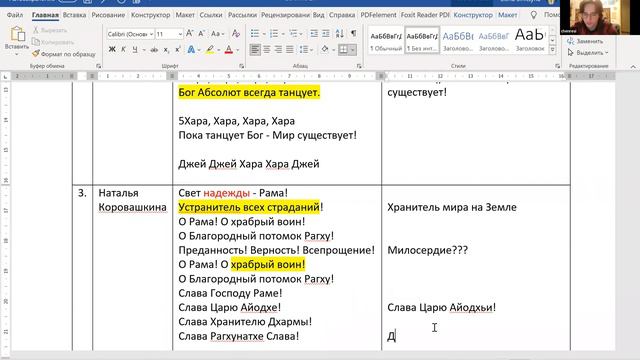Increase the paragraph indent
This screenshot has height=360, width=640.
click(325, 33)
